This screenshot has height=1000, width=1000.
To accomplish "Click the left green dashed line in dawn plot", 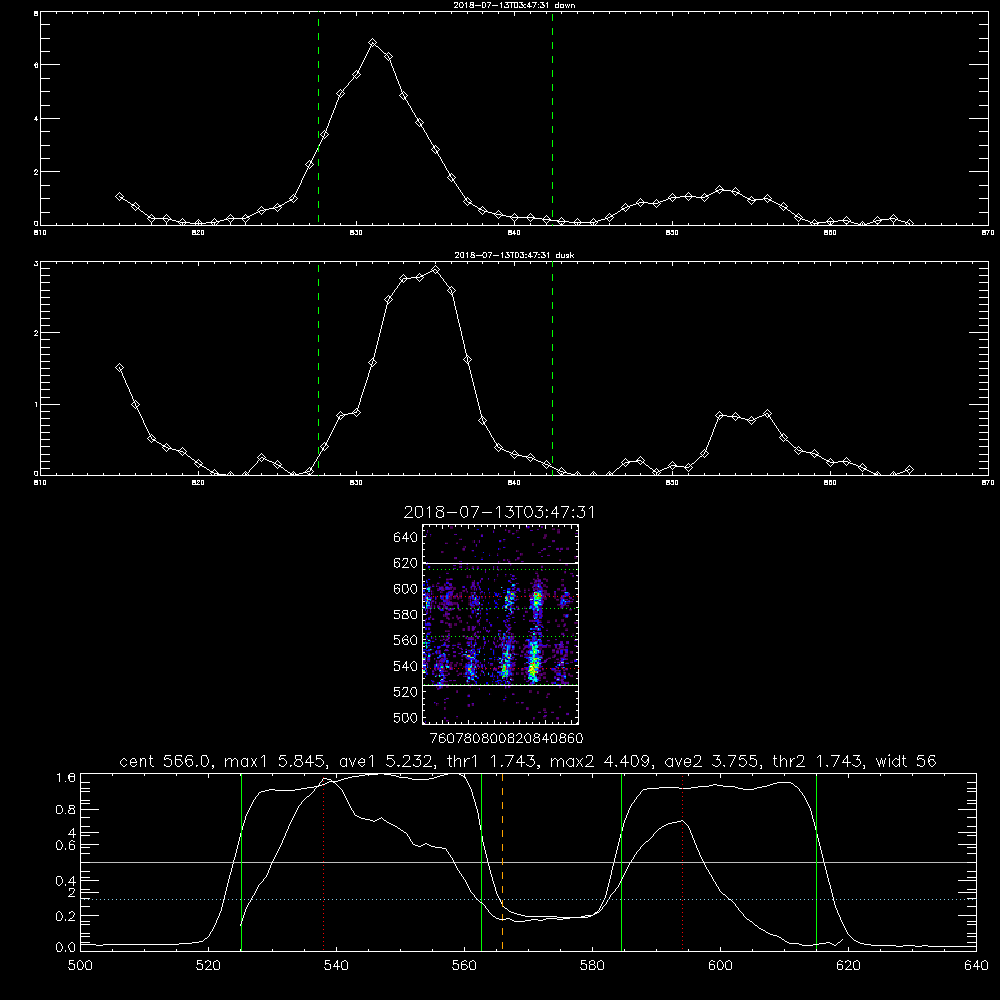I will (318, 119).
